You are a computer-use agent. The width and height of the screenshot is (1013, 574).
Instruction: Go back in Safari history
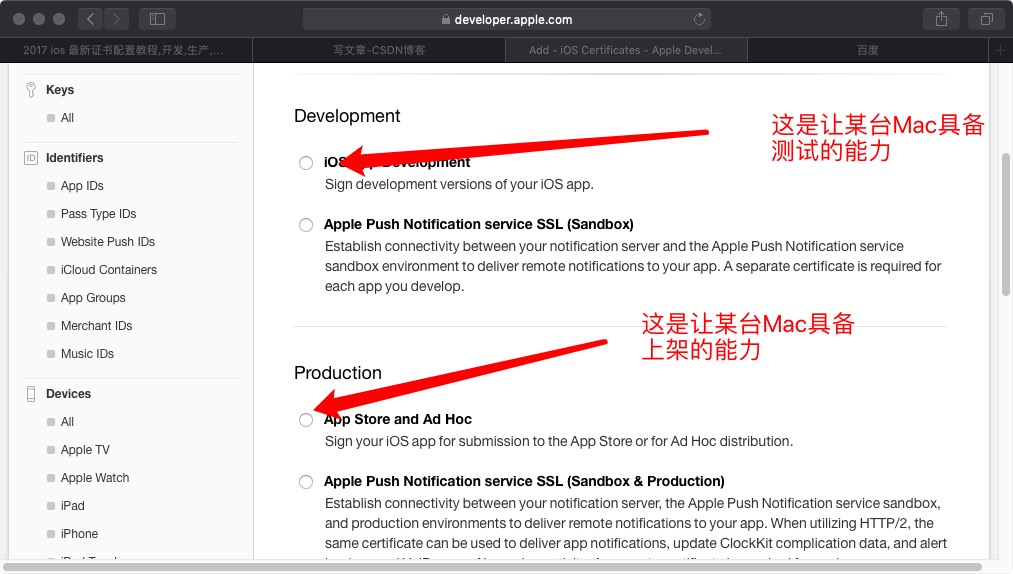click(90, 19)
